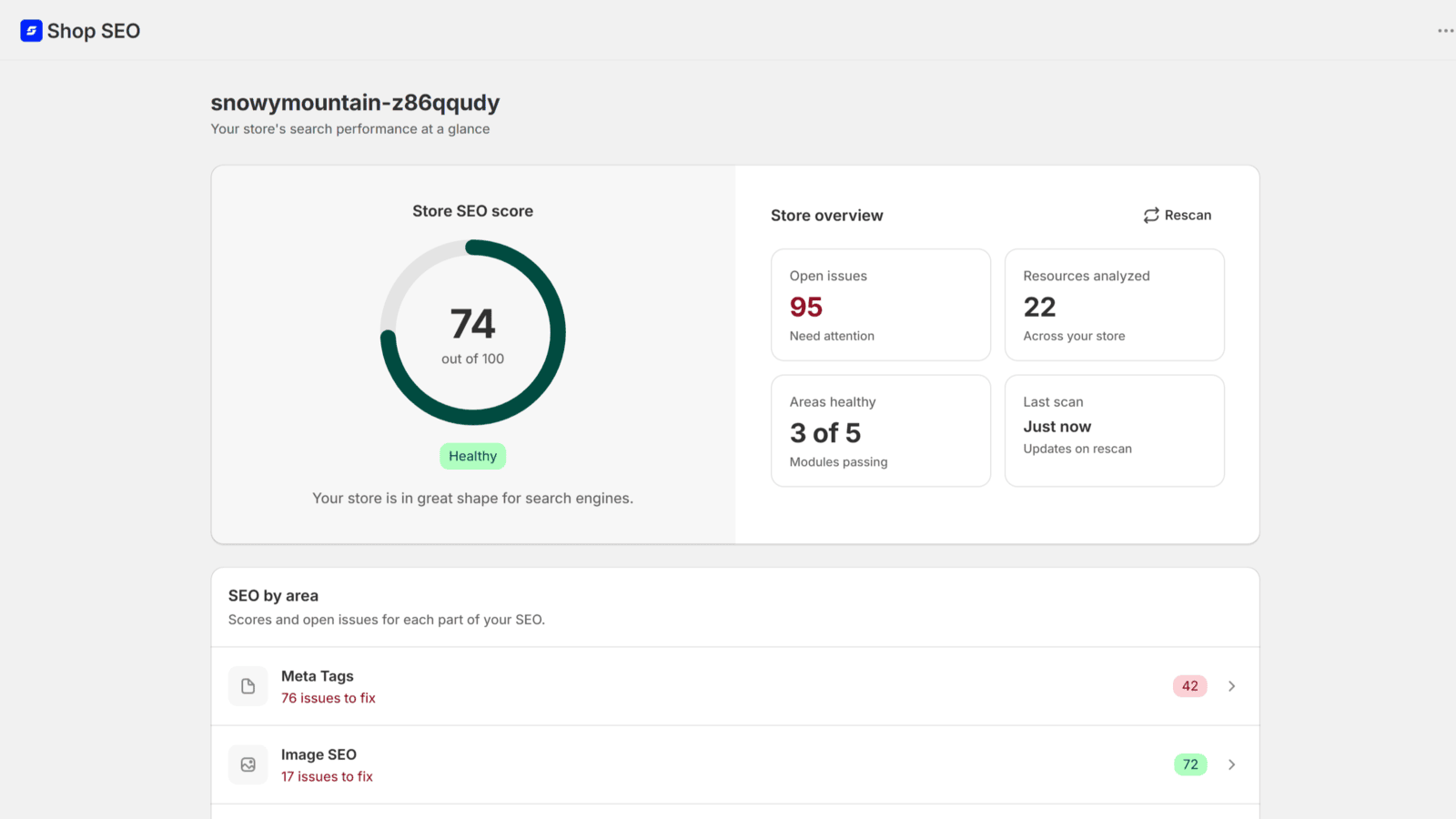Select the Open issues card
This screenshot has width=1456, height=819.
(x=881, y=305)
